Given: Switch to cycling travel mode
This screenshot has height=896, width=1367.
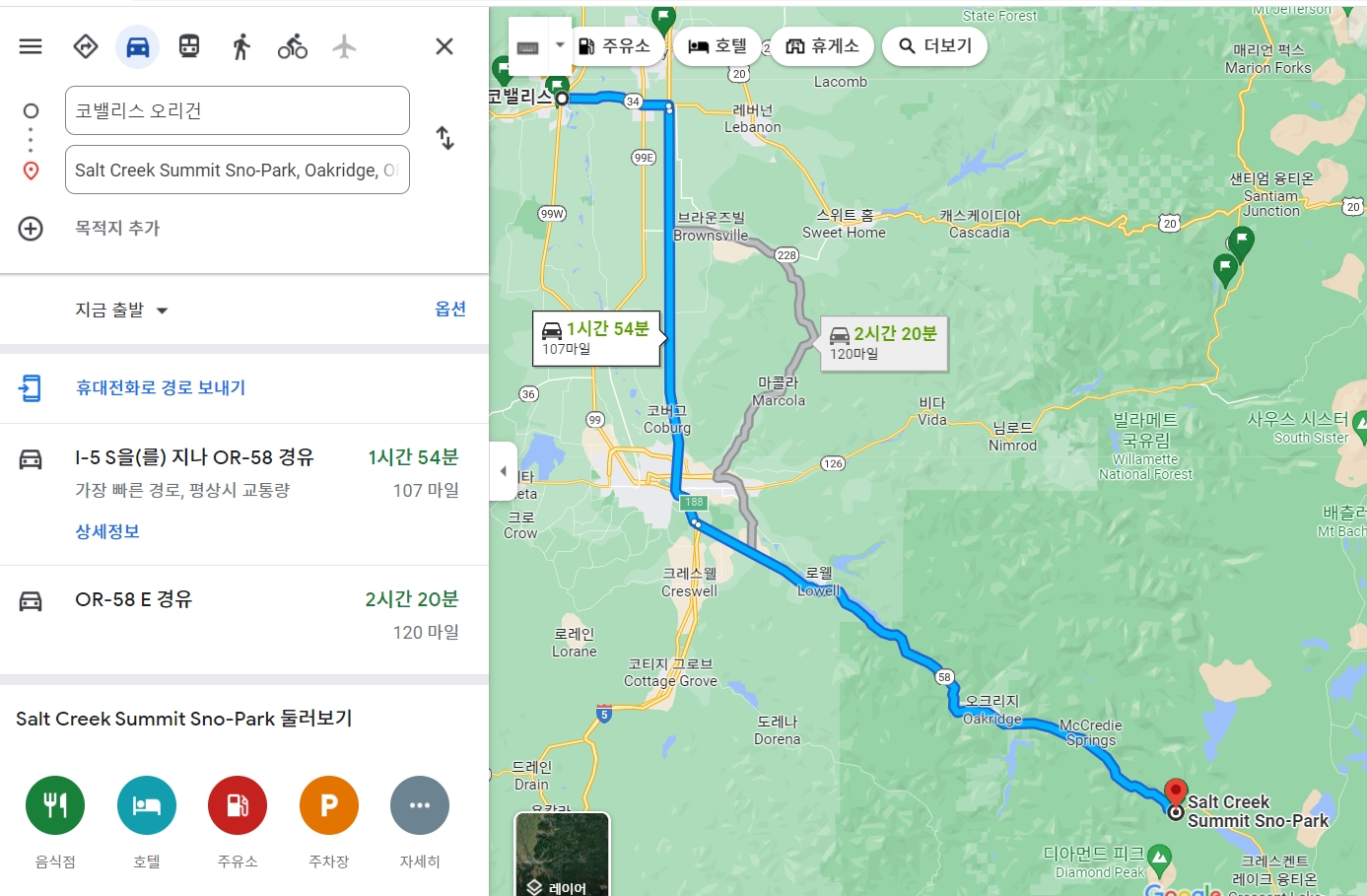Looking at the screenshot, I should [x=293, y=46].
